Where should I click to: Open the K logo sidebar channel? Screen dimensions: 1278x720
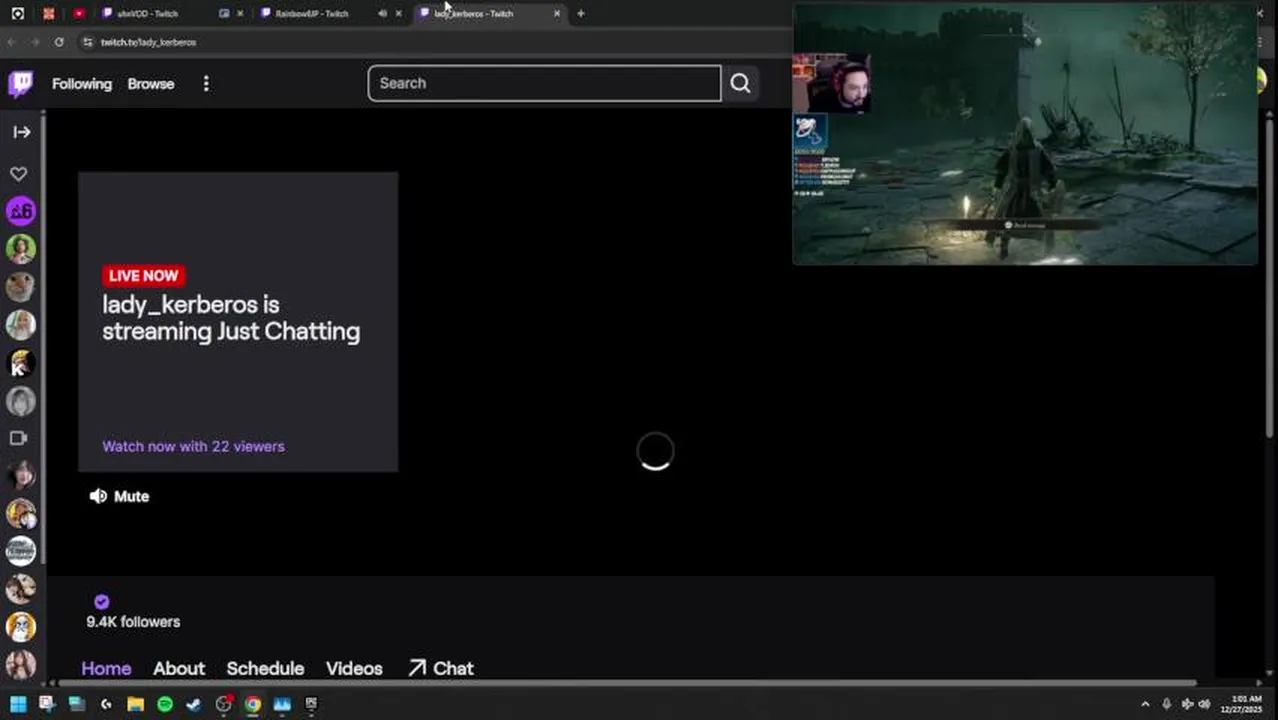pos(21,363)
